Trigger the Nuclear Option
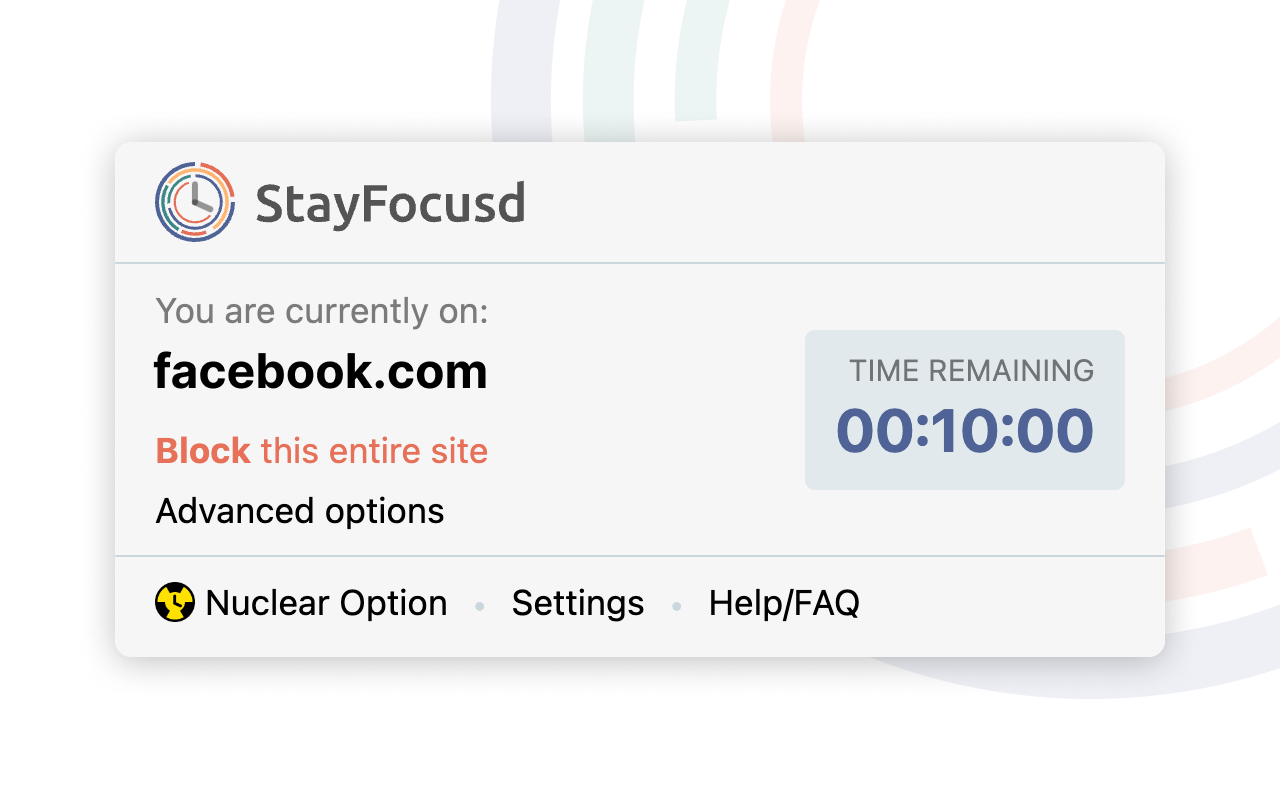Screen dimensions: 1280x800 [325, 602]
